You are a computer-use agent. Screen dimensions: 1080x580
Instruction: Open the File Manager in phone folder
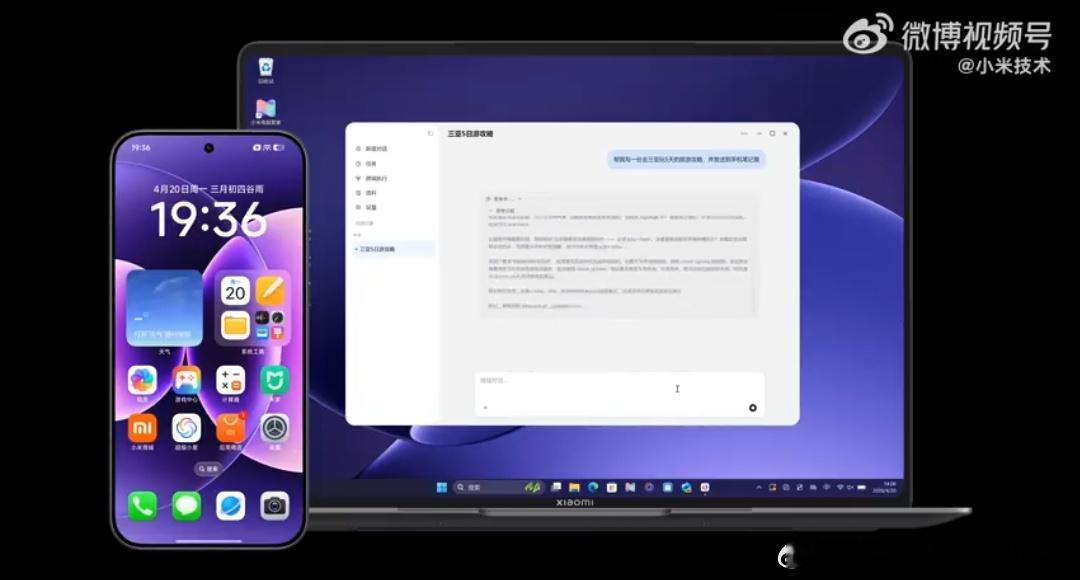tap(235, 325)
